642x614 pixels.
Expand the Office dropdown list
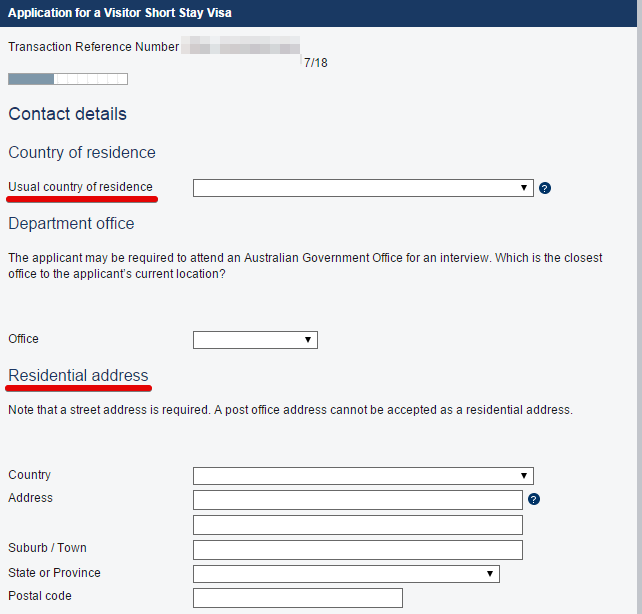(255, 340)
